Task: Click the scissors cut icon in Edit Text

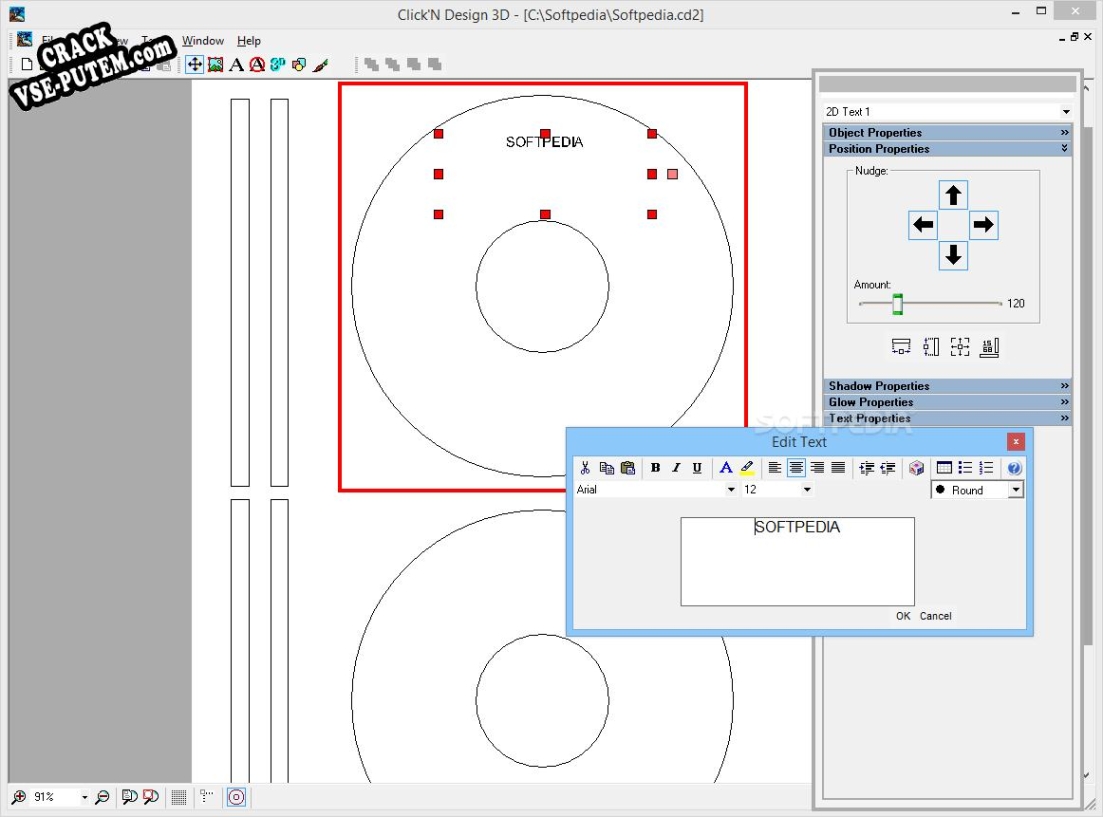Action: coord(586,468)
